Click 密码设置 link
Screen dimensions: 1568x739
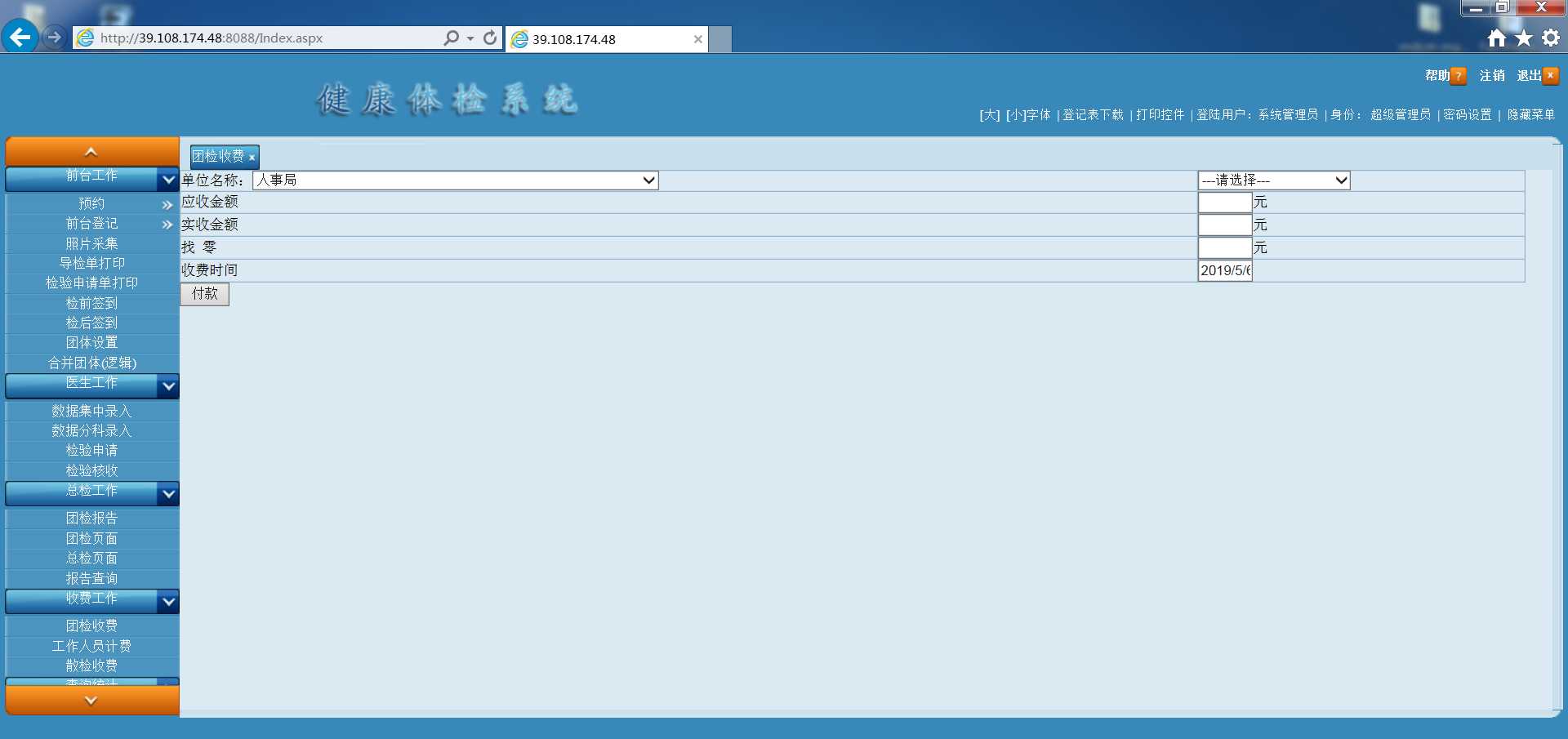[1467, 115]
